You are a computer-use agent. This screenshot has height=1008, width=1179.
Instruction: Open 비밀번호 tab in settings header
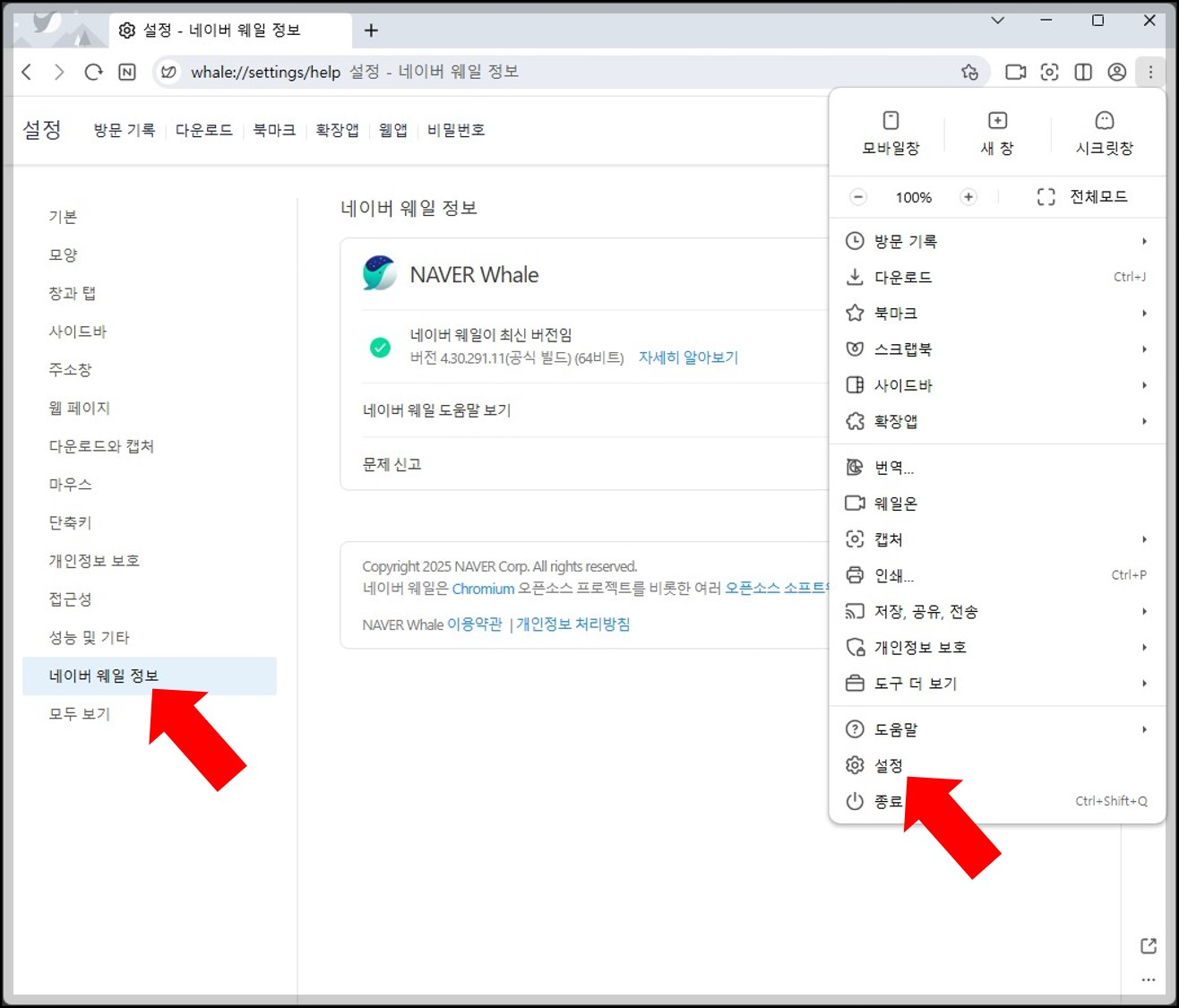pos(456,130)
